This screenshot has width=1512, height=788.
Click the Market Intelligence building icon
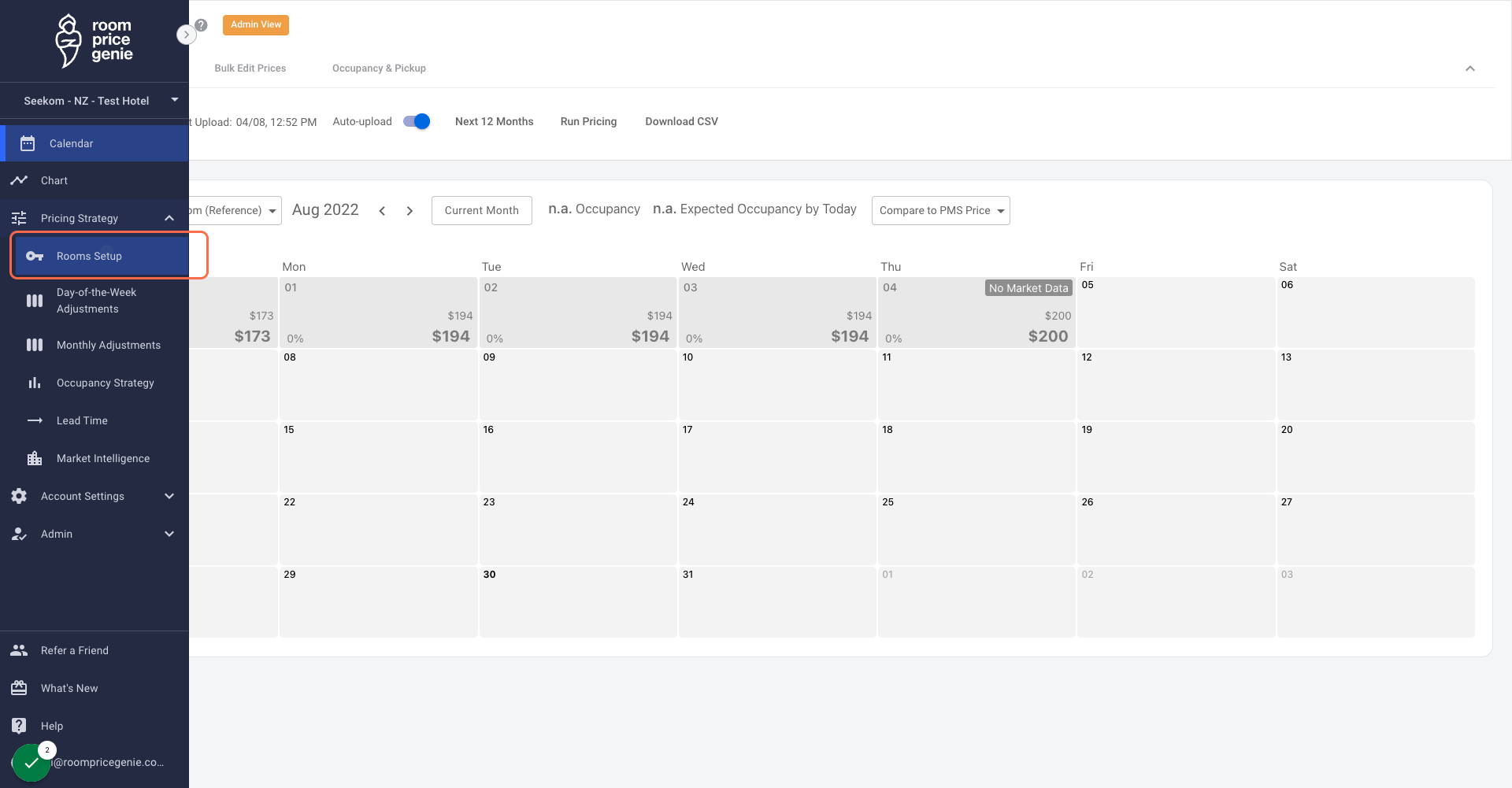35,458
